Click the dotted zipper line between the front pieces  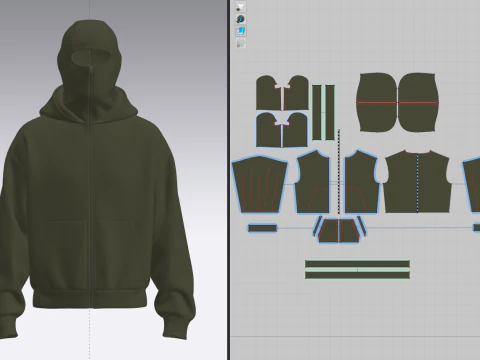coord(339,172)
